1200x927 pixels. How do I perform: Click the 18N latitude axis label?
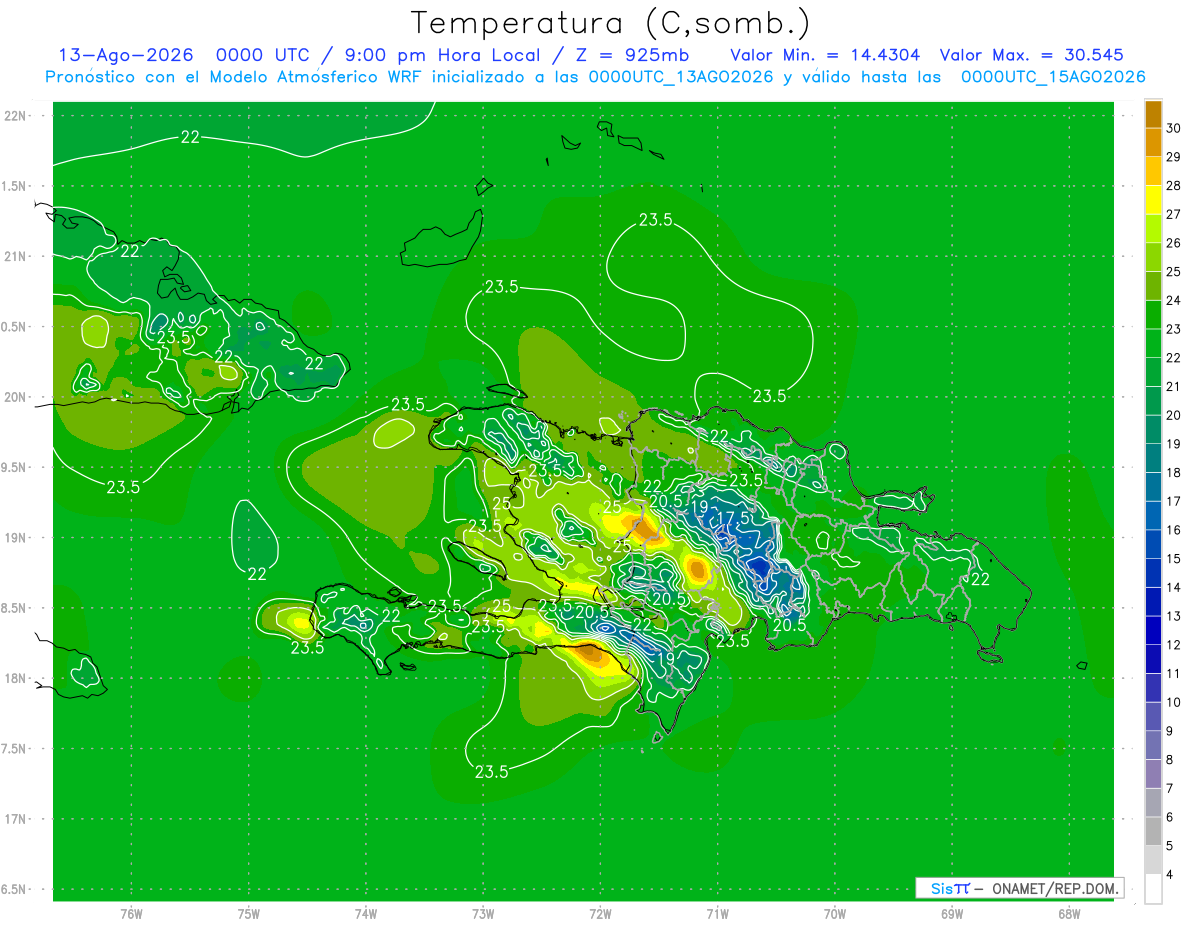pos(15,679)
